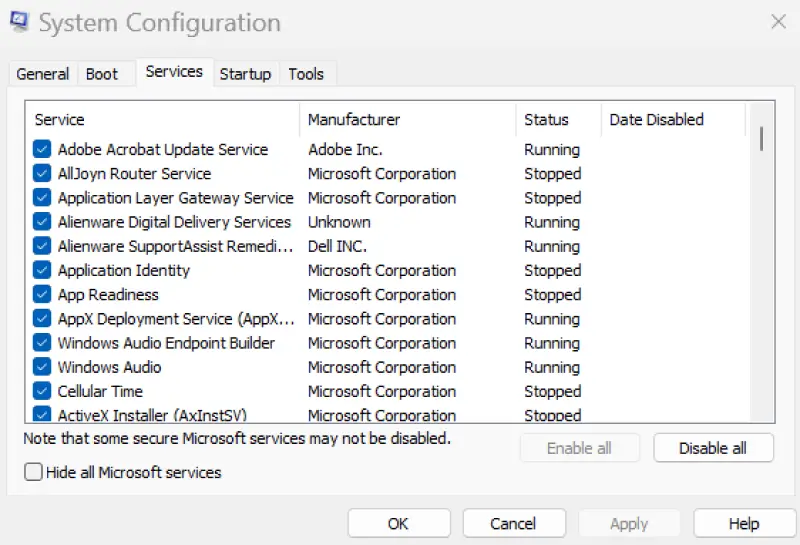This screenshot has height=545, width=800.
Task: Disable Alienware Digital Delivery Services checkbox
Action: [x=42, y=222]
